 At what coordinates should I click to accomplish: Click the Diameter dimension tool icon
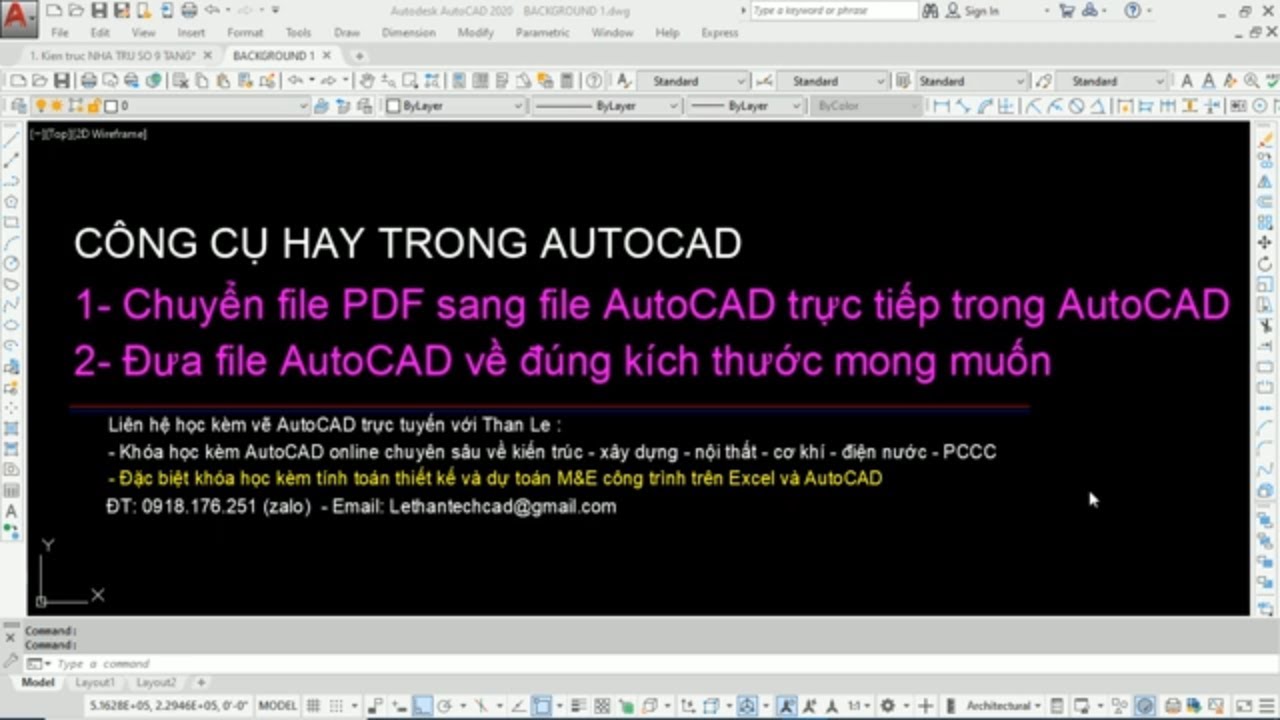tap(1076, 106)
